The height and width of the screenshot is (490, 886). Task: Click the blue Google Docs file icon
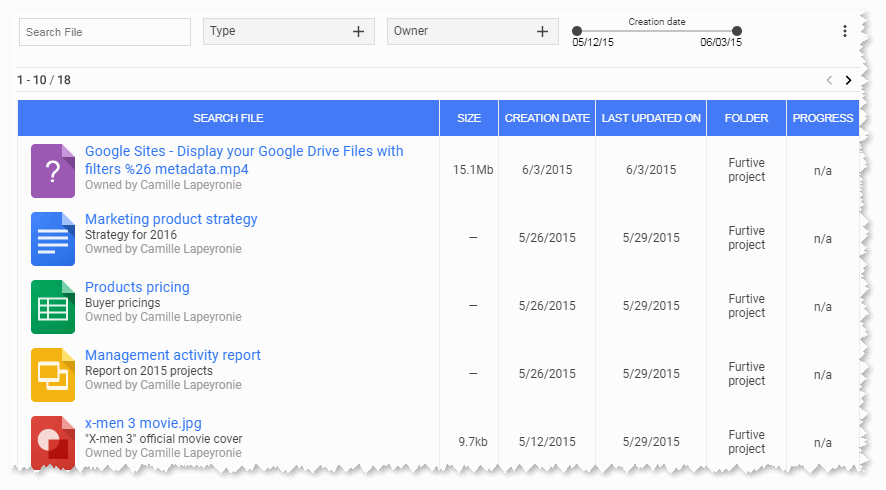(x=53, y=238)
